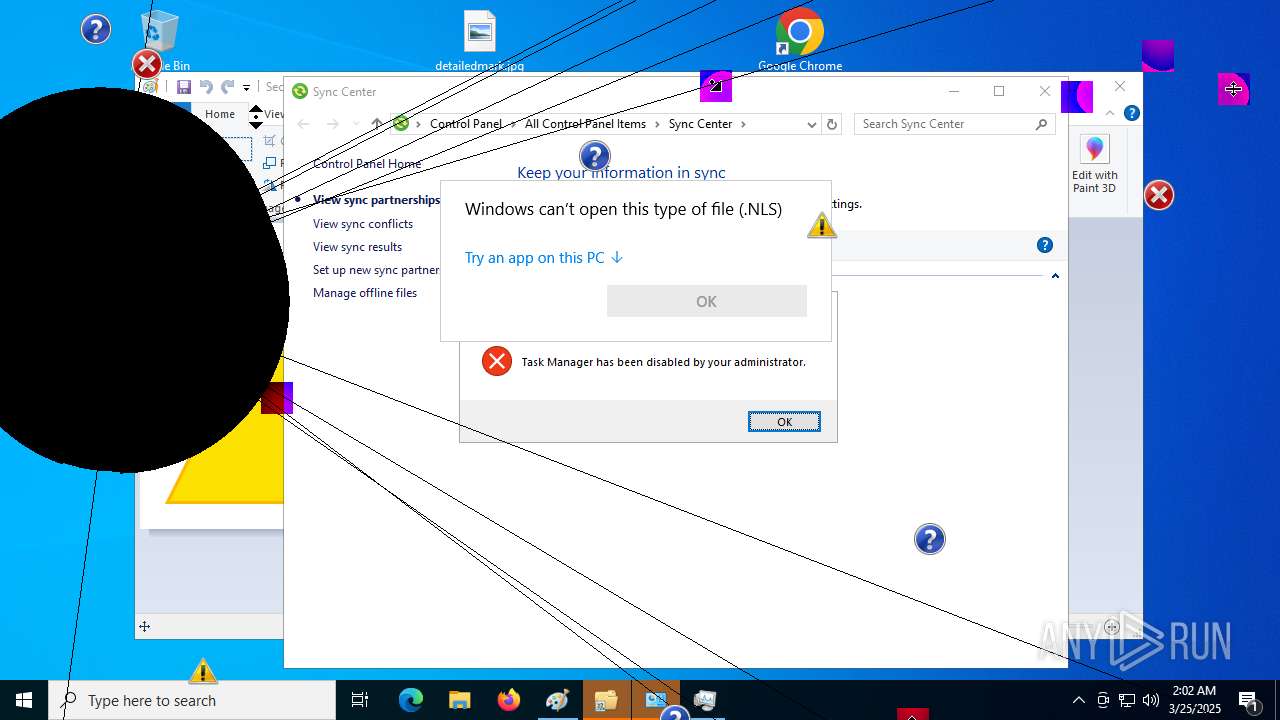This screenshot has width=1280, height=720.
Task: Open Customize Quick Access Toolbar dropdown in Paint
Action: click(x=246, y=88)
